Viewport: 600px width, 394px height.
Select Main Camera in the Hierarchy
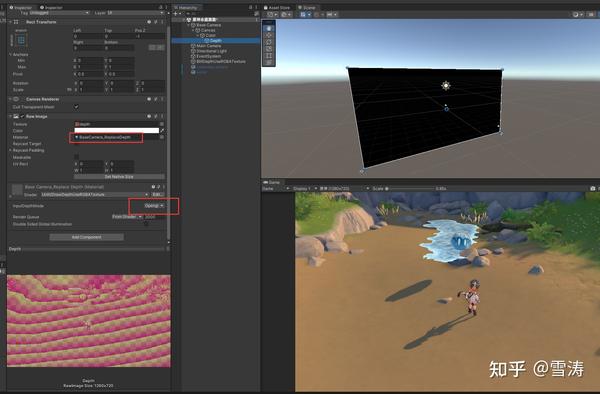[209, 46]
